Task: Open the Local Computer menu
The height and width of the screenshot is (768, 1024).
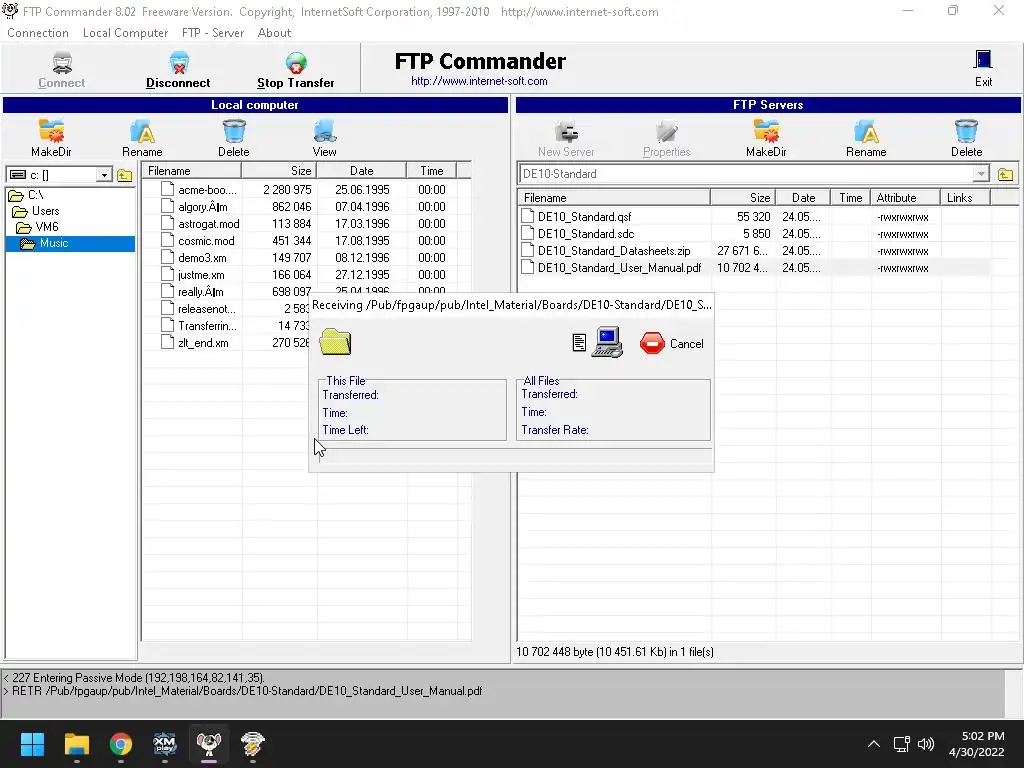Action: coord(125,33)
